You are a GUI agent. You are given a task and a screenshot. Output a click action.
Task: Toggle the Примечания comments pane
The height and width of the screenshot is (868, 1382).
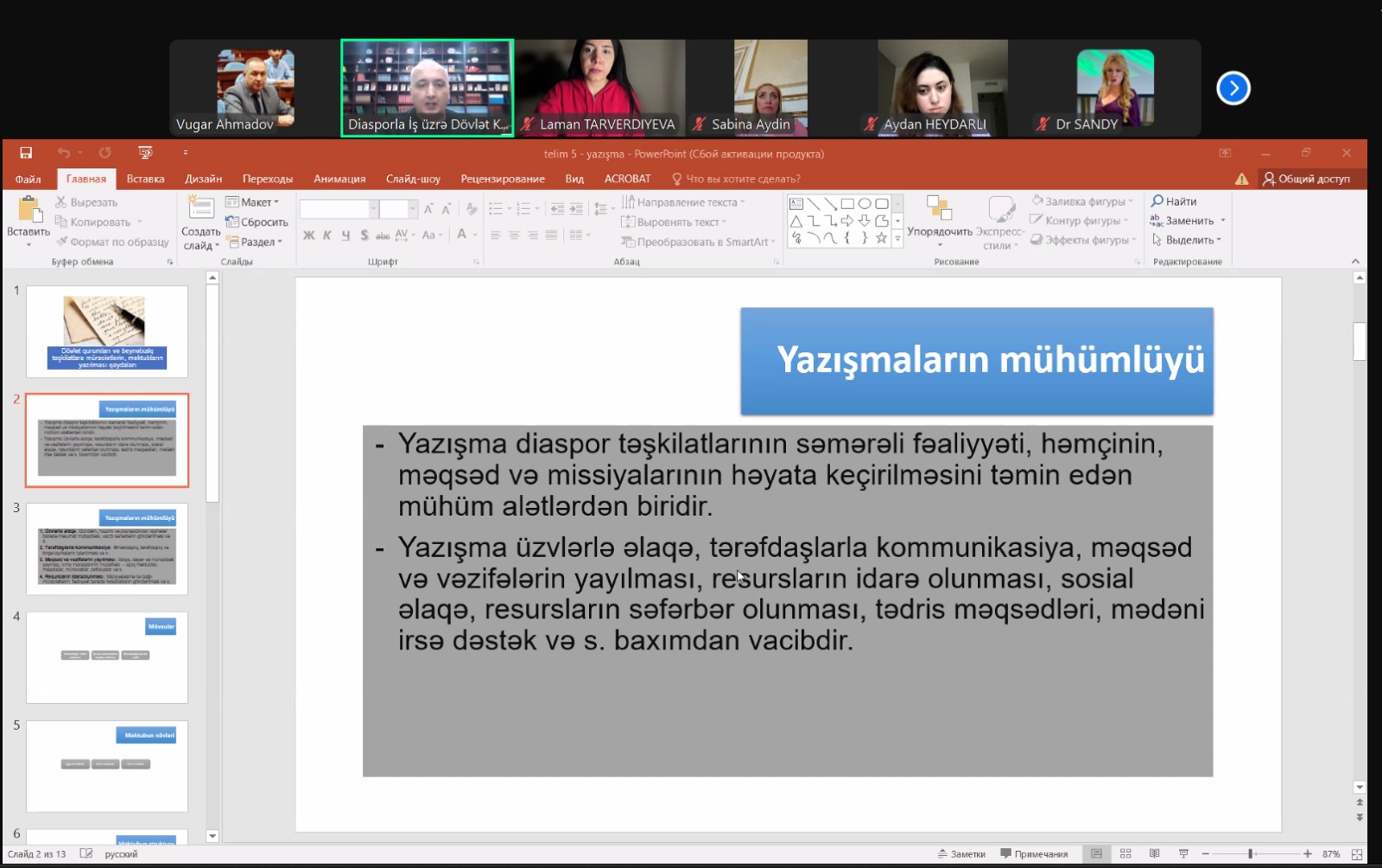[1034, 853]
